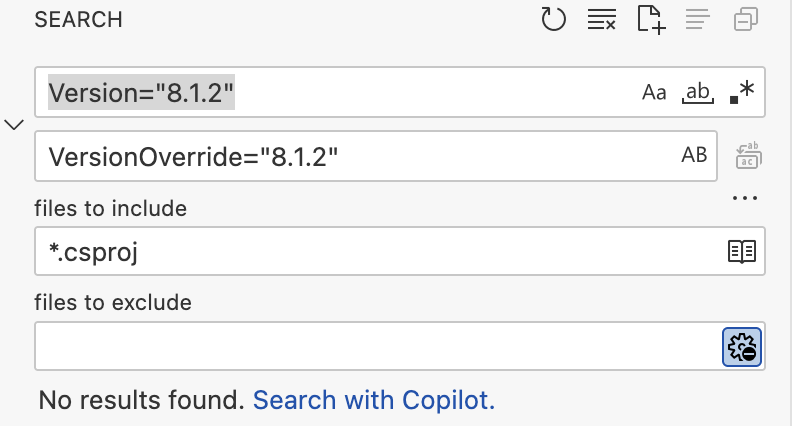Image resolution: width=812 pixels, height=426 pixels.
Task: Click the Replace All icon
Action: 748,155
